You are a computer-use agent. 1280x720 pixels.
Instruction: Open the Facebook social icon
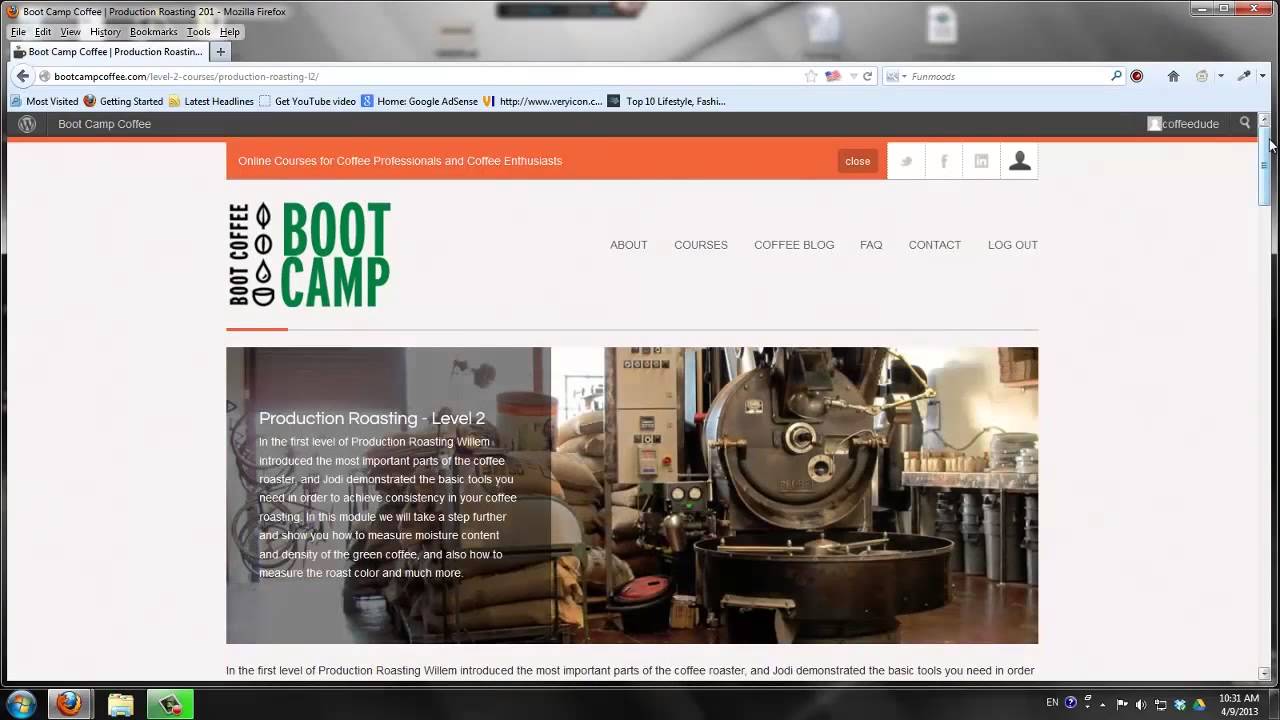[944, 161]
